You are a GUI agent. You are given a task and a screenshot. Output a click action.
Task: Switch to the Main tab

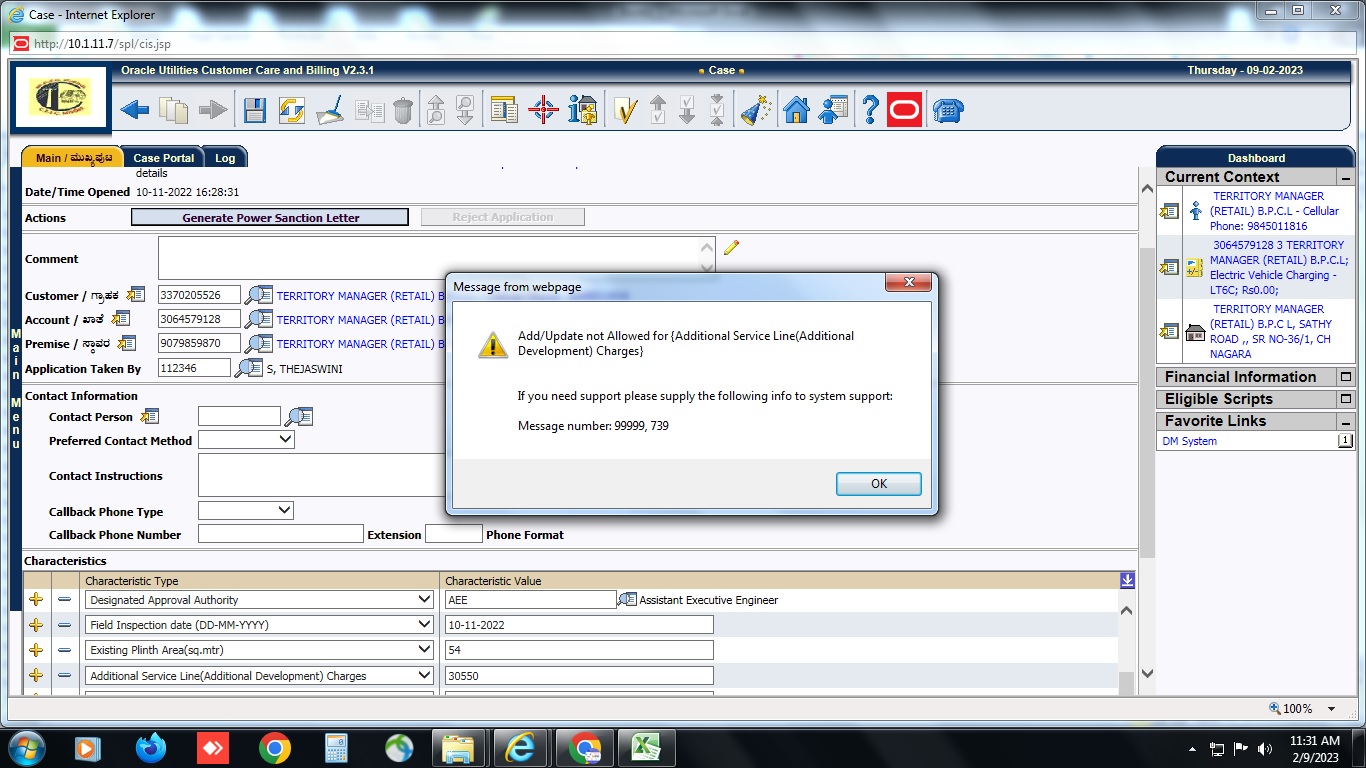pos(73,157)
